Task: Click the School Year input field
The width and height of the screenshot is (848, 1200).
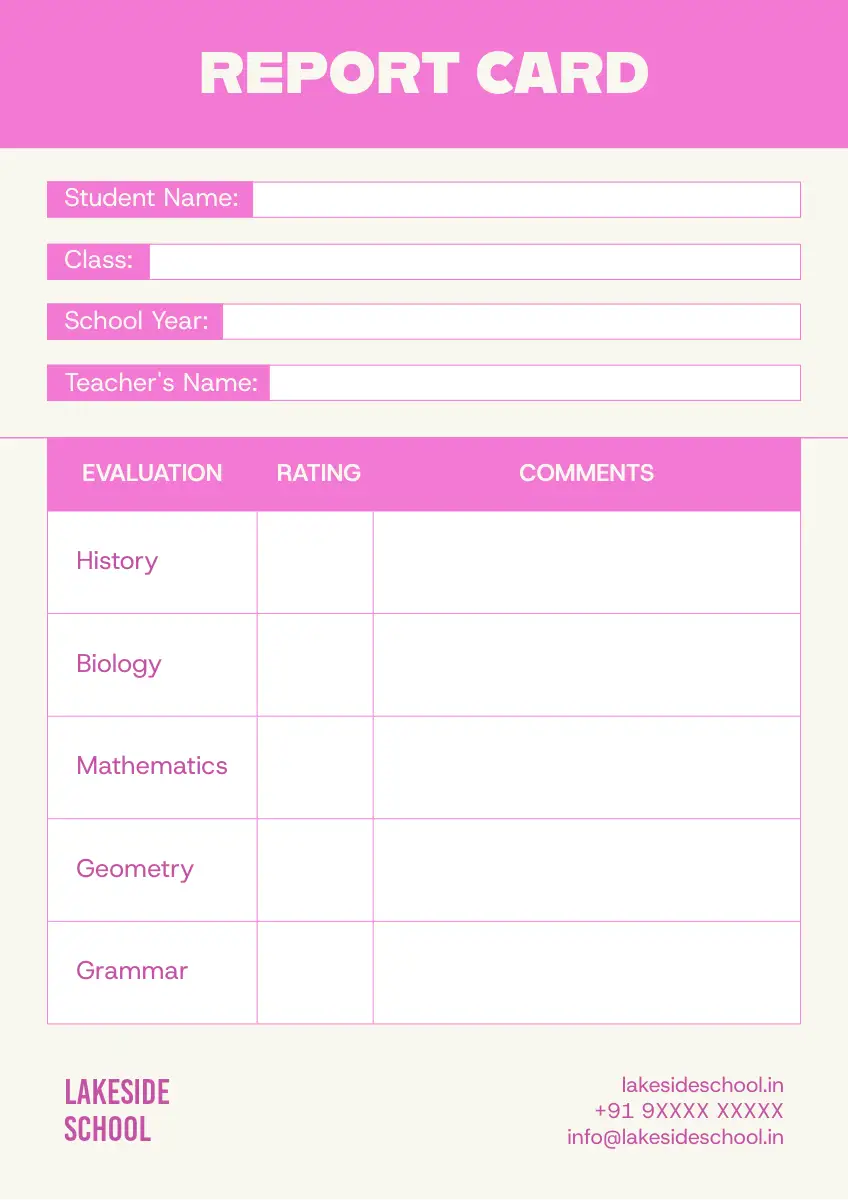Action: click(512, 321)
